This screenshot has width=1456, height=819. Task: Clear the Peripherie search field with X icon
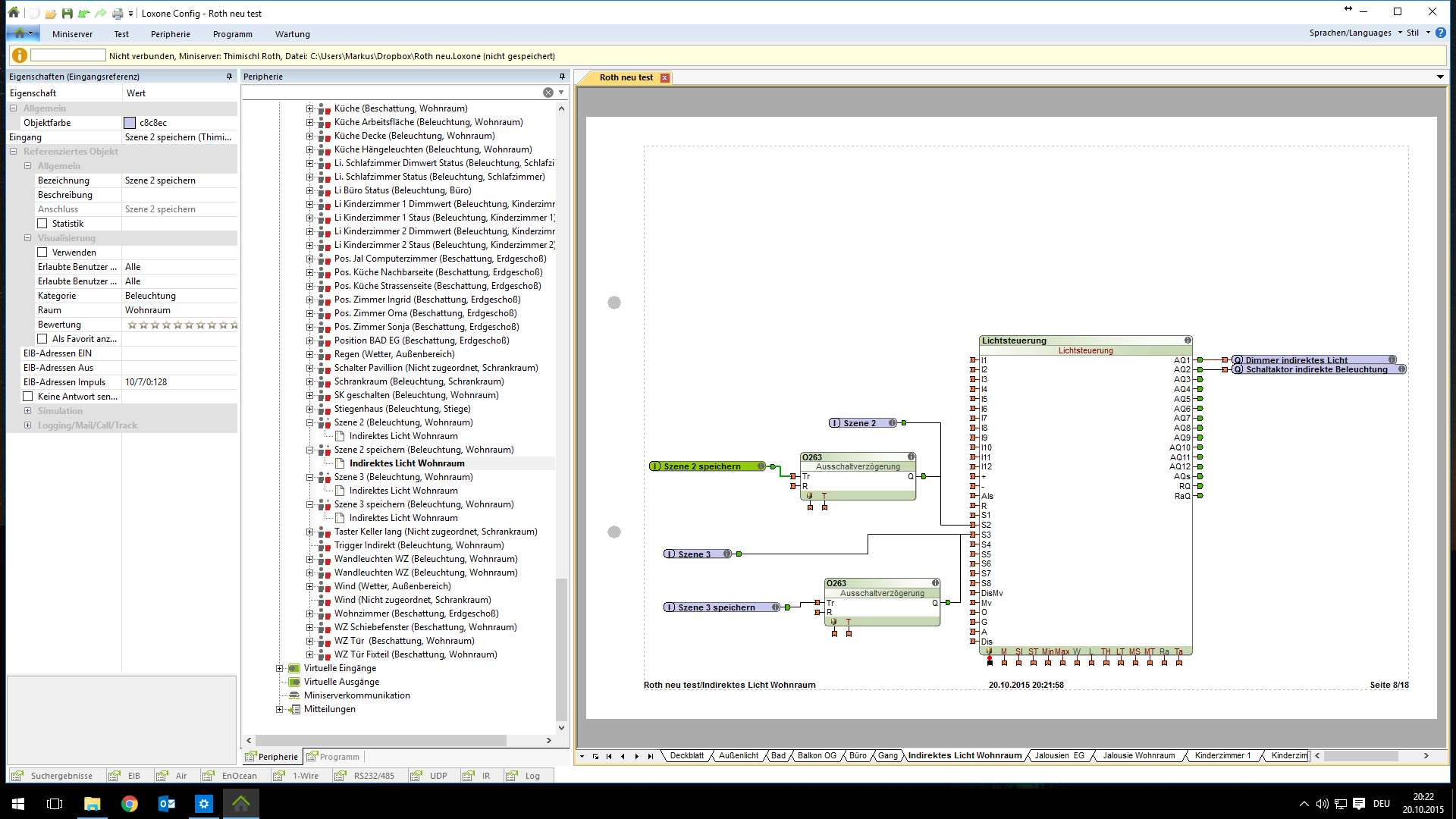[x=548, y=93]
